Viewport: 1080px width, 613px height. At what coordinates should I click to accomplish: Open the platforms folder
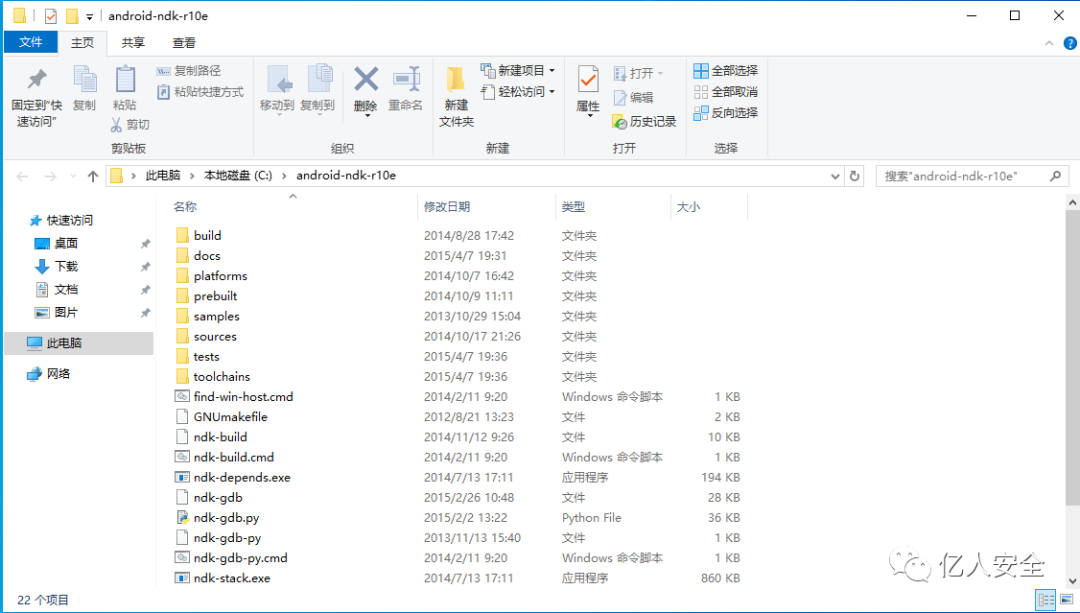219,275
